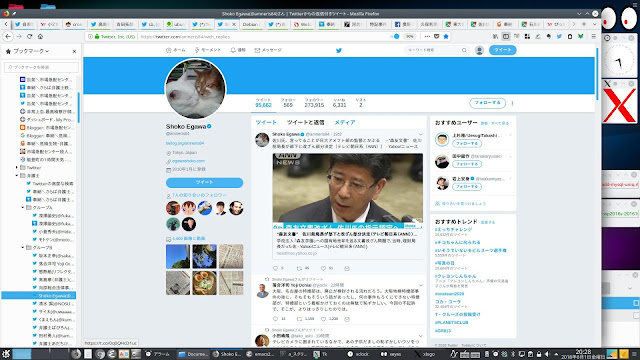This screenshot has height=360, width=640.
Task: Open the egawashoko.com profile link
Action: tap(188, 161)
